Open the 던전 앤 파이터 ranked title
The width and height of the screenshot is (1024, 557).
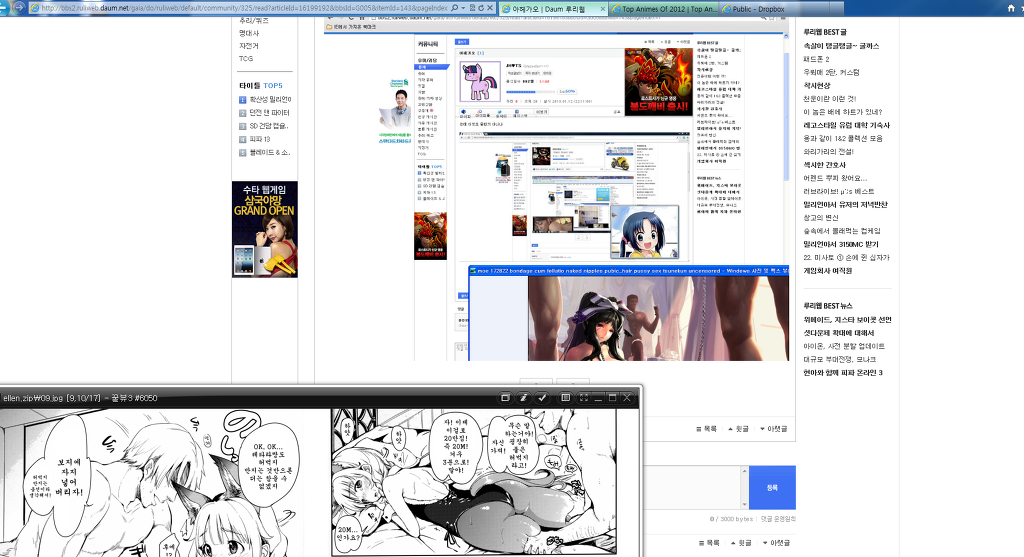pos(267,113)
